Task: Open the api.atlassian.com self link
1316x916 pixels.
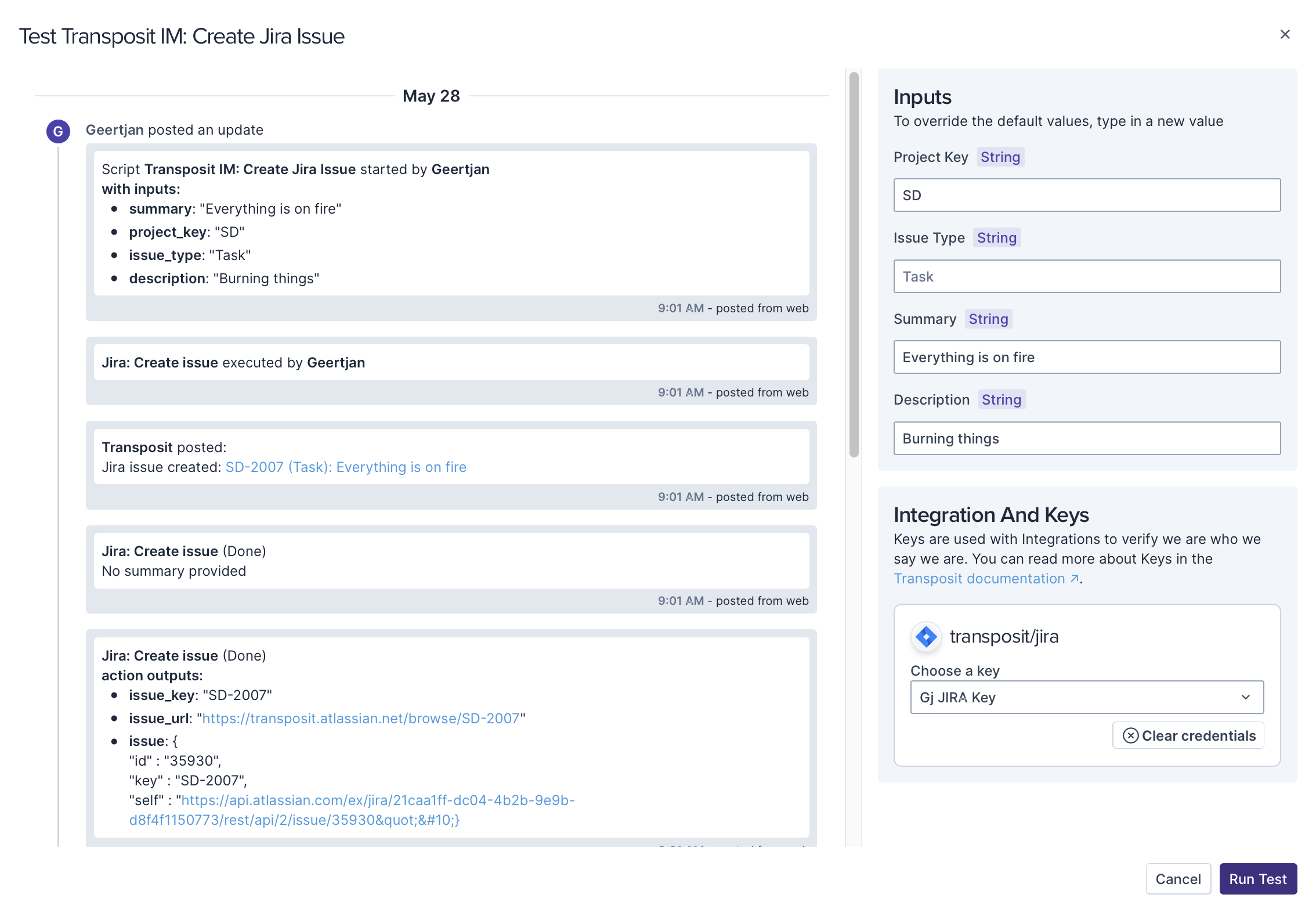Action: pyautogui.click(x=377, y=800)
